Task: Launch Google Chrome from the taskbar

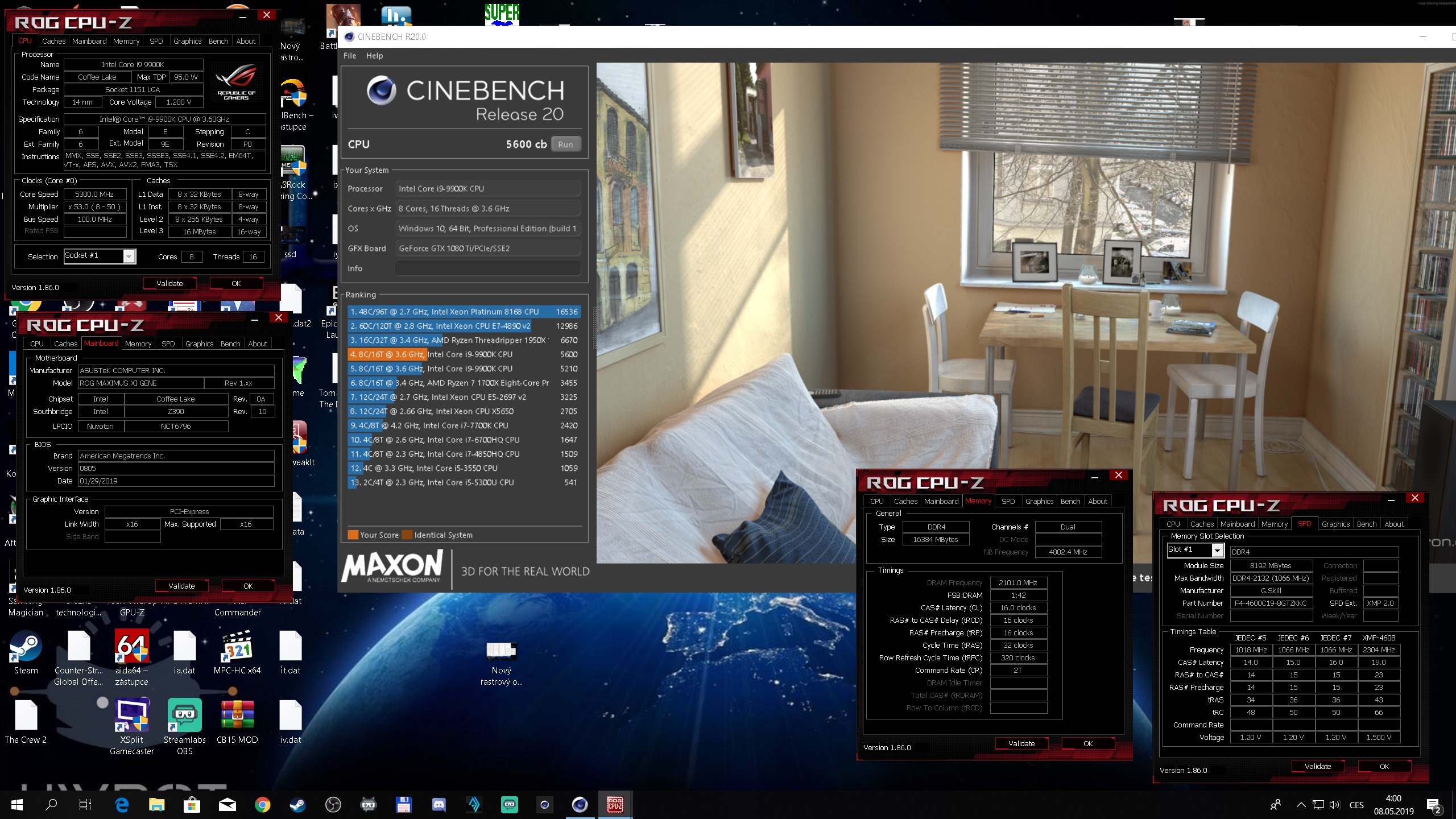Action: click(262, 804)
